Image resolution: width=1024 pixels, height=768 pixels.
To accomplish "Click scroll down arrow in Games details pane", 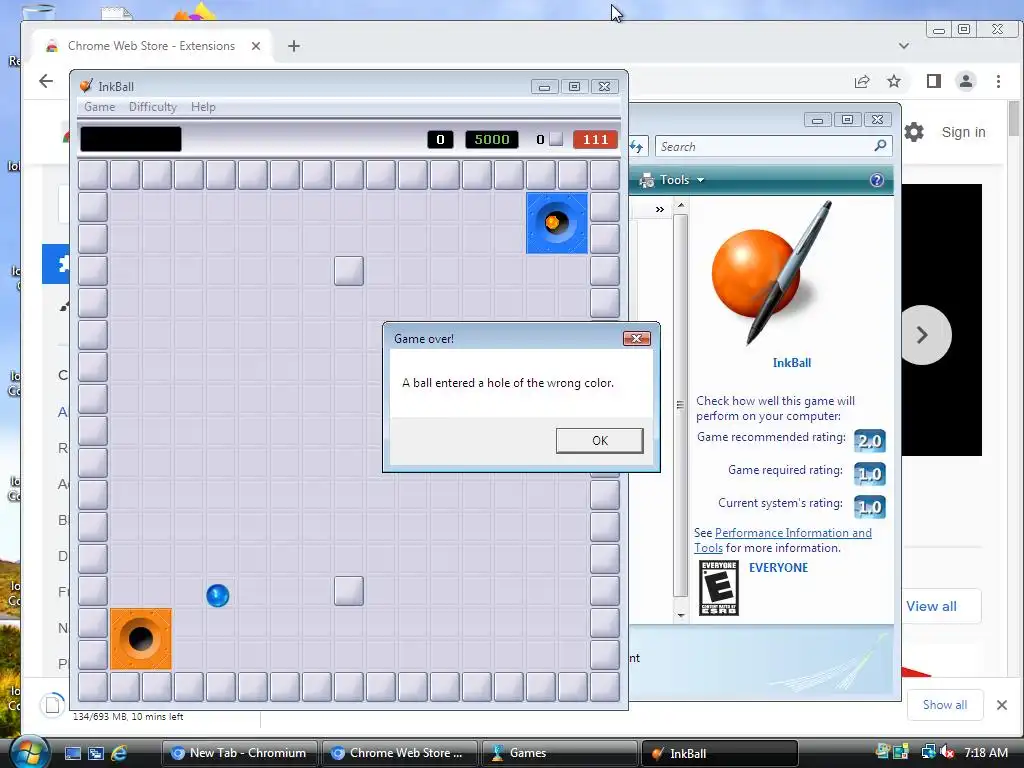I will [680, 615].
